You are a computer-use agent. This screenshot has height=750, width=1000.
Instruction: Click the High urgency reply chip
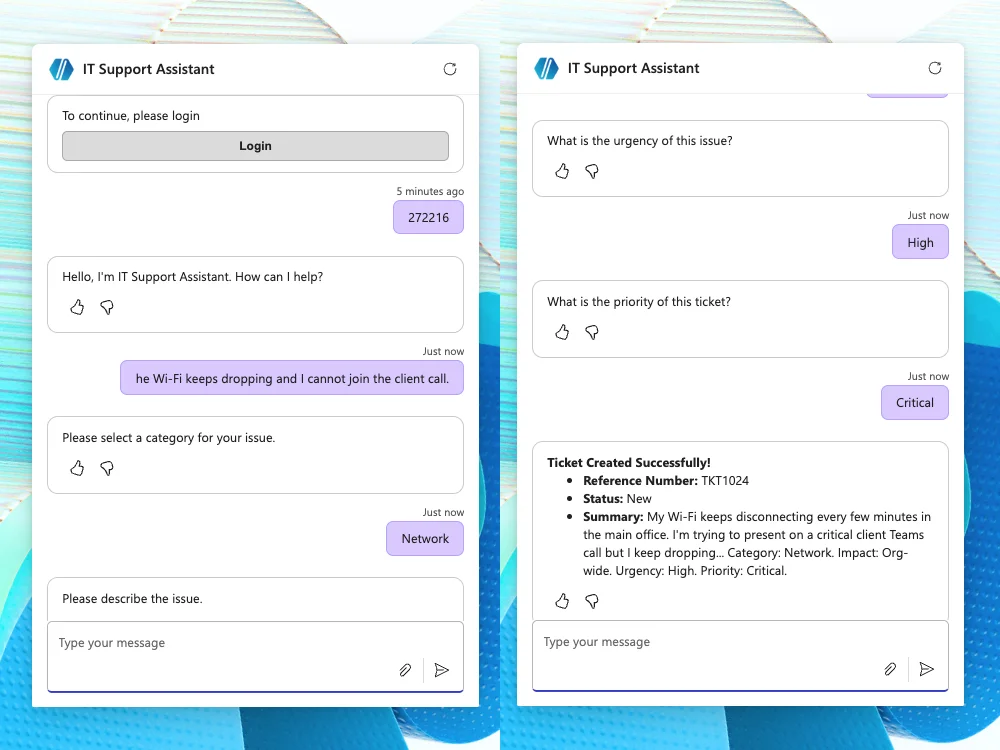pos(919,242)
